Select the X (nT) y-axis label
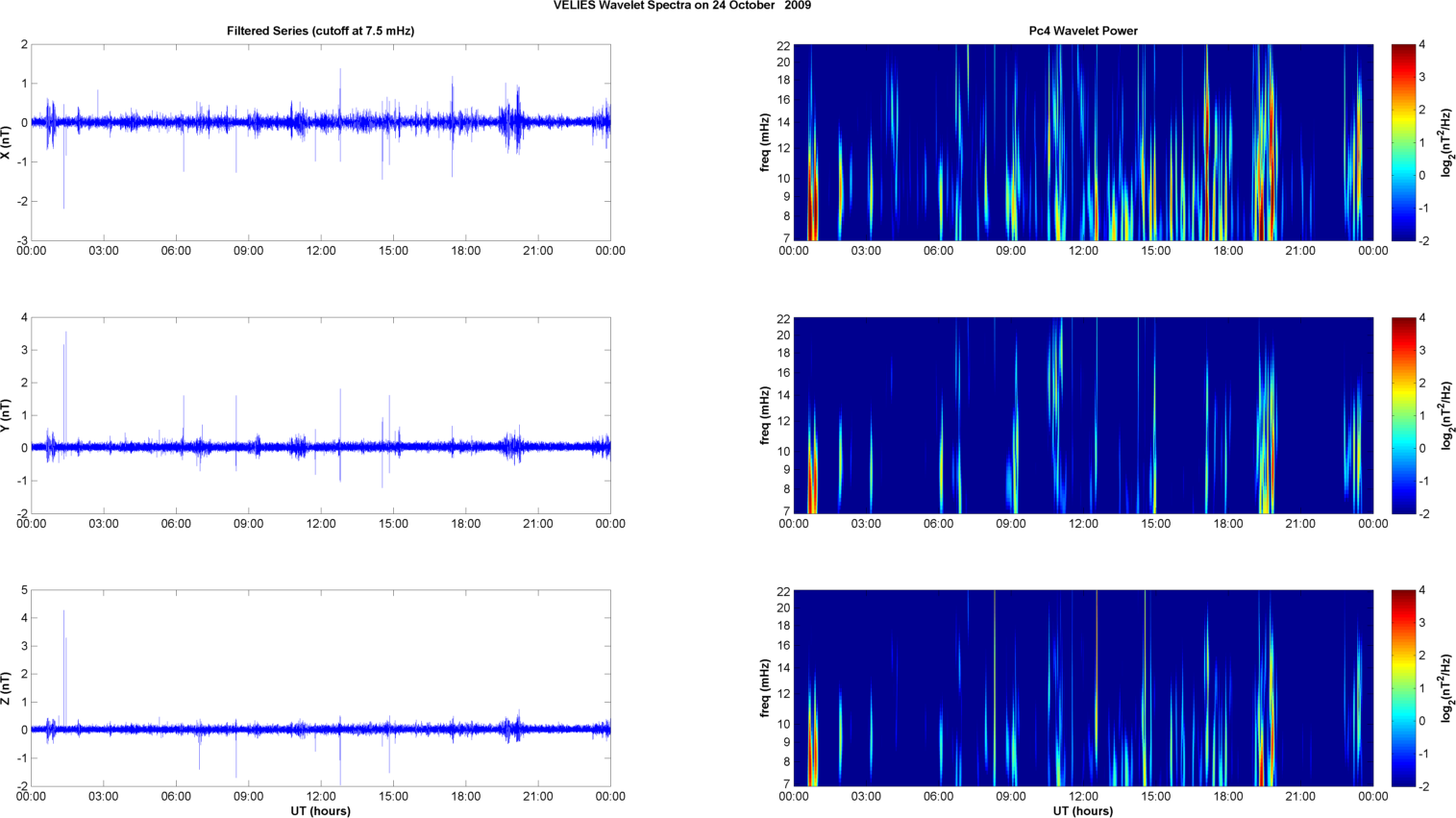The height and width of the screenshot is (818, 1456). click(7, 142)
